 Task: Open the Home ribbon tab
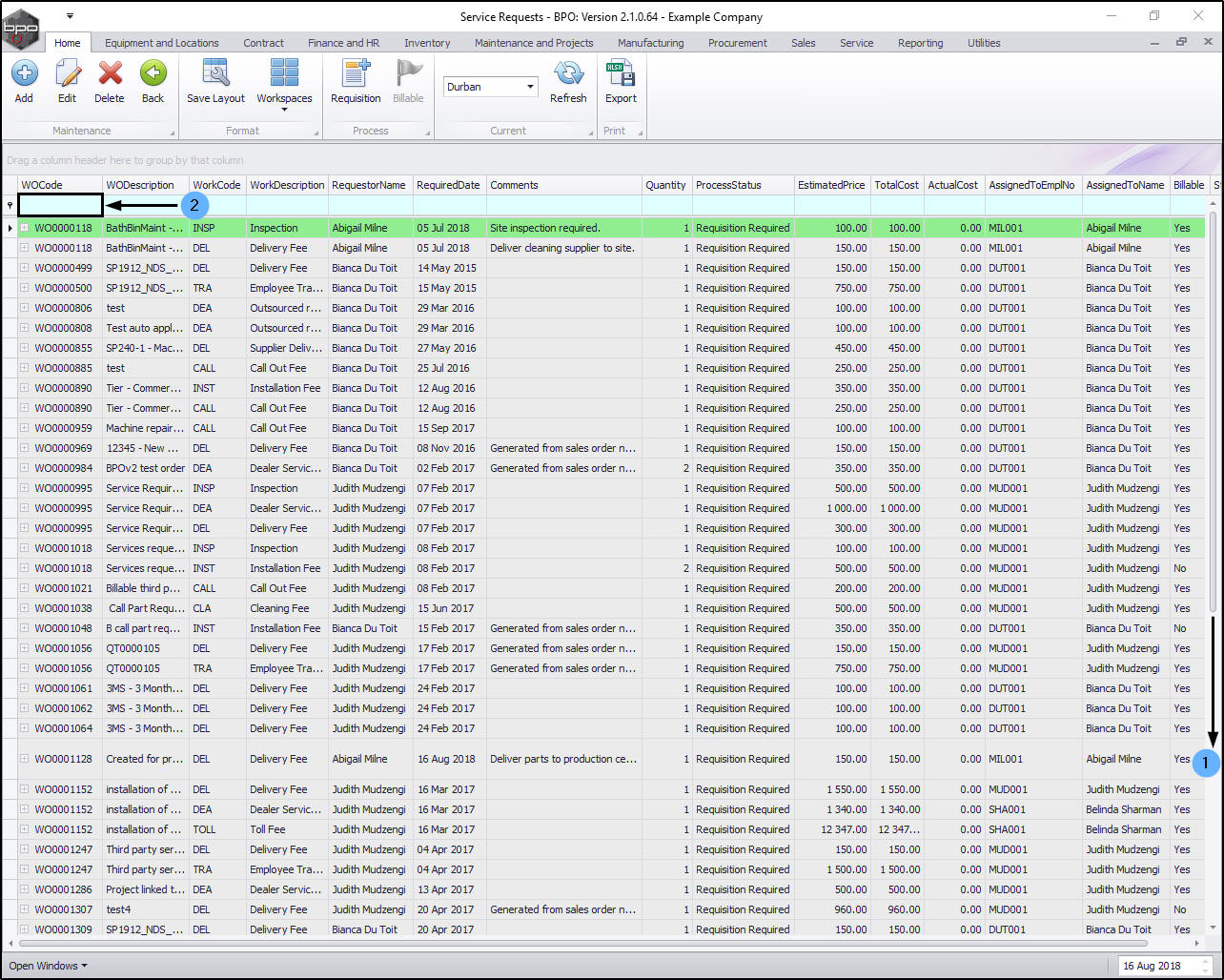68,43
